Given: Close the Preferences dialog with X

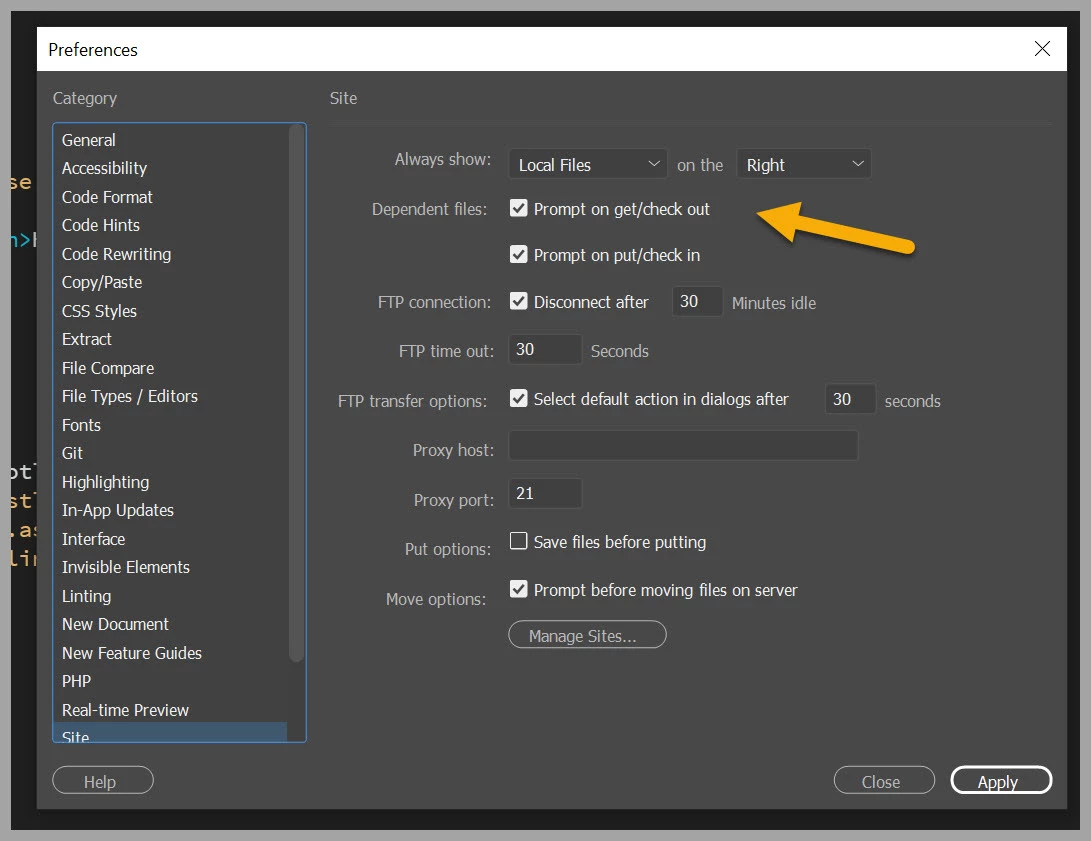Looking at the screenshot, I should click(1042, 49).
